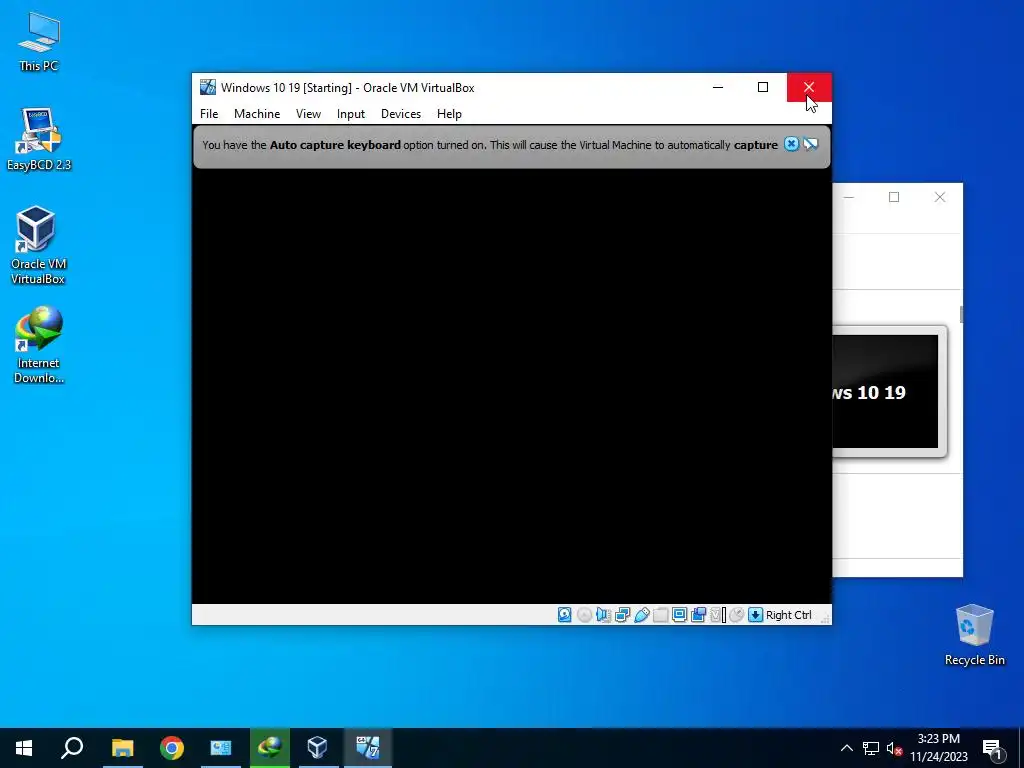Open the Machine menu
1024x768 pixels.
tap(257, 114)
